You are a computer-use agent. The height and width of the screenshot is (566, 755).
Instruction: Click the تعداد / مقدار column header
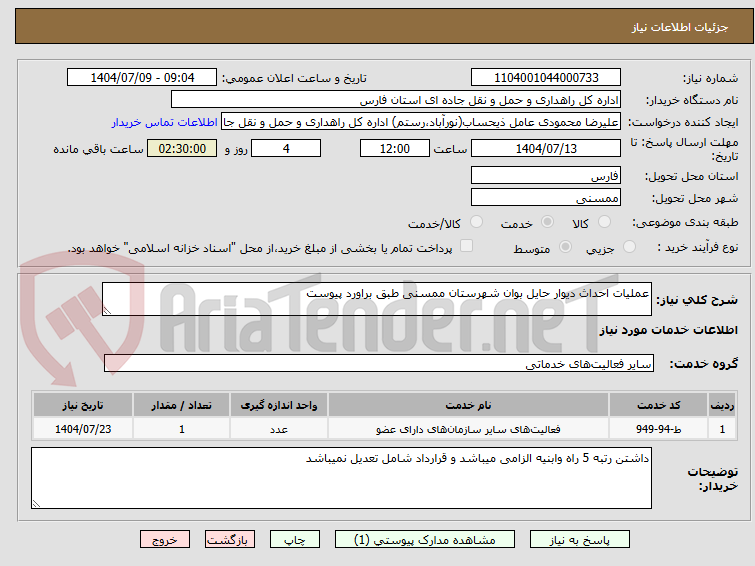coord(182,405)
